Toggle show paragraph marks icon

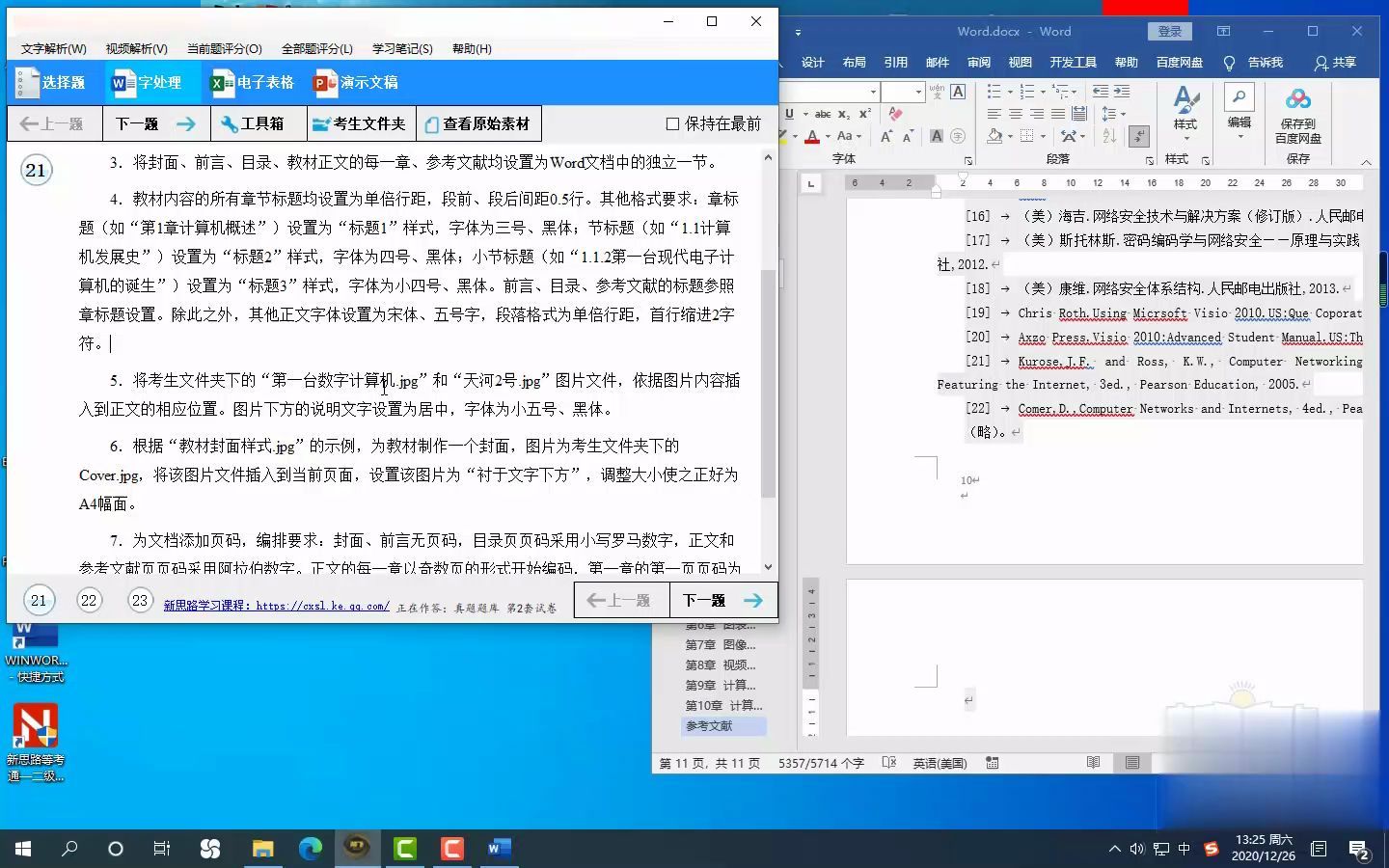[1138, 137]
